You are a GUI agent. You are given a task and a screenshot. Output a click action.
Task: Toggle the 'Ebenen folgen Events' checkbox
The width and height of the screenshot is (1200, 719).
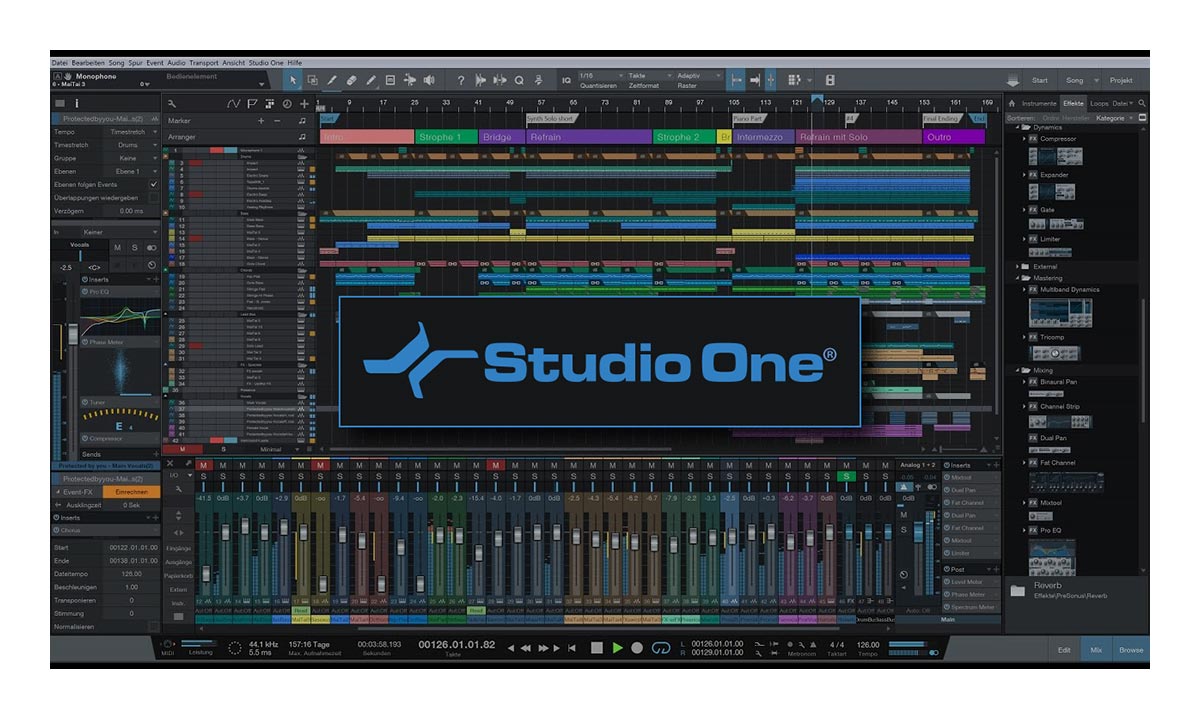tap(153, 184)
